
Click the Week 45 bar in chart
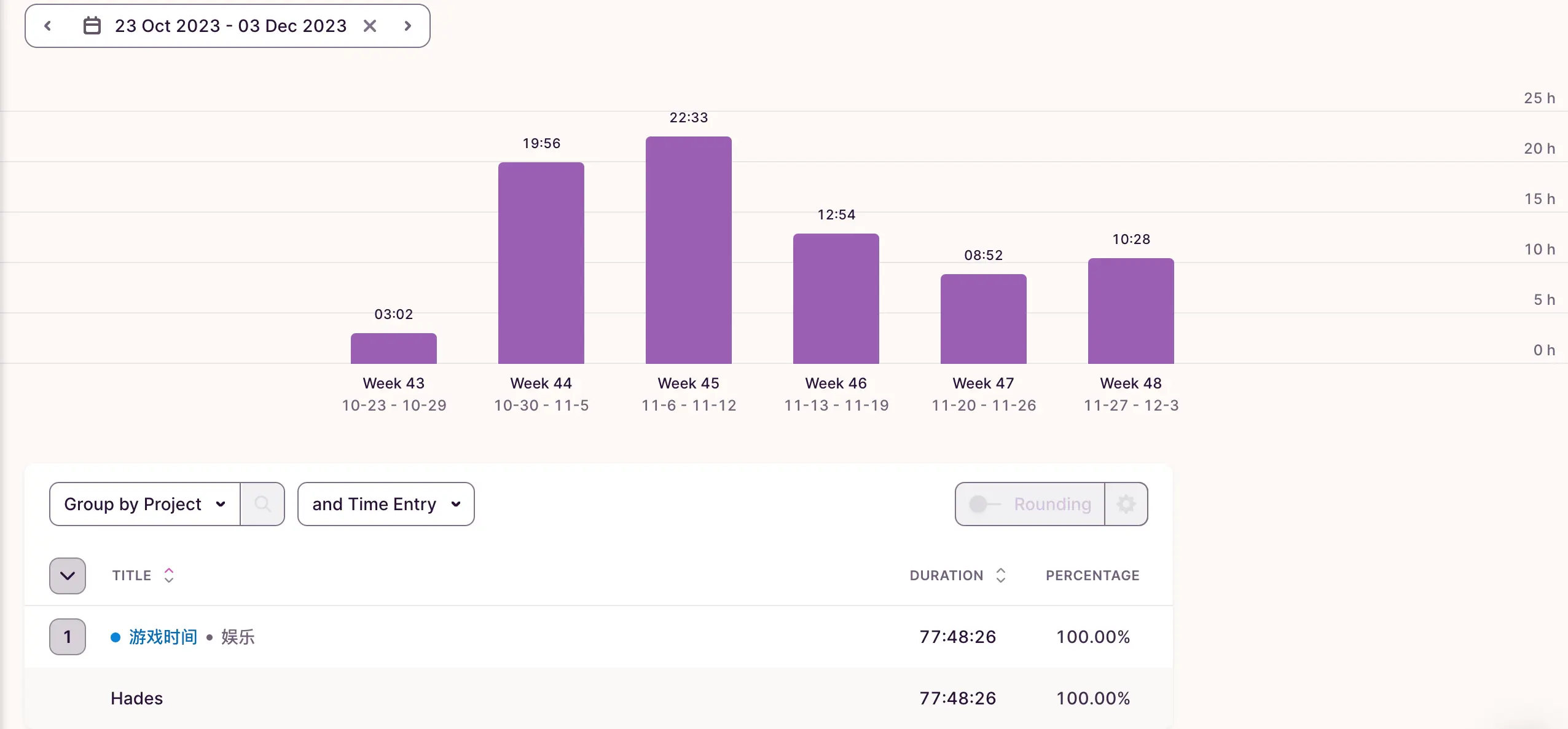(x=688, y=250)
